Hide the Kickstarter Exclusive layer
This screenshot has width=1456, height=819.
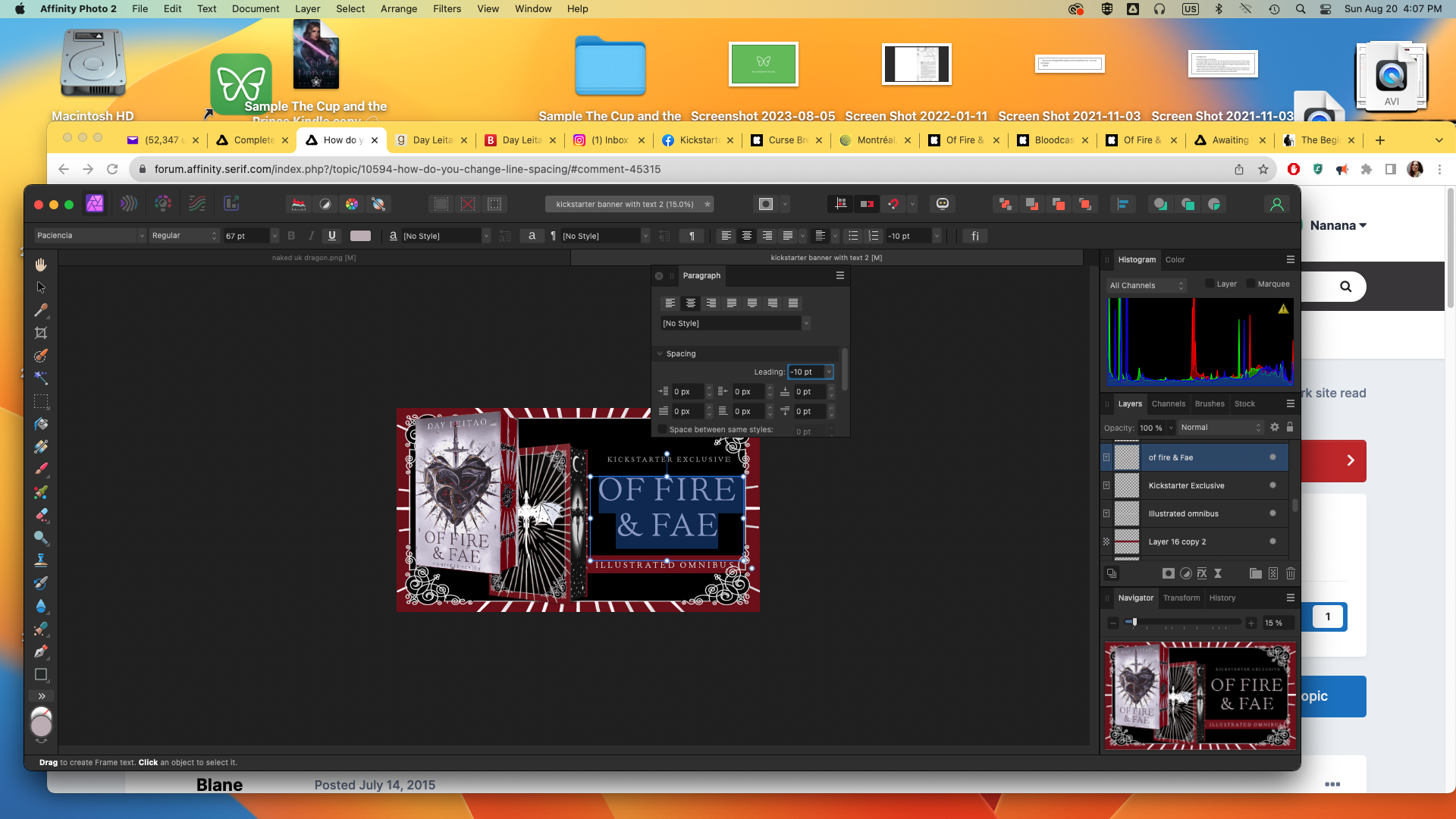(1272, 485)
